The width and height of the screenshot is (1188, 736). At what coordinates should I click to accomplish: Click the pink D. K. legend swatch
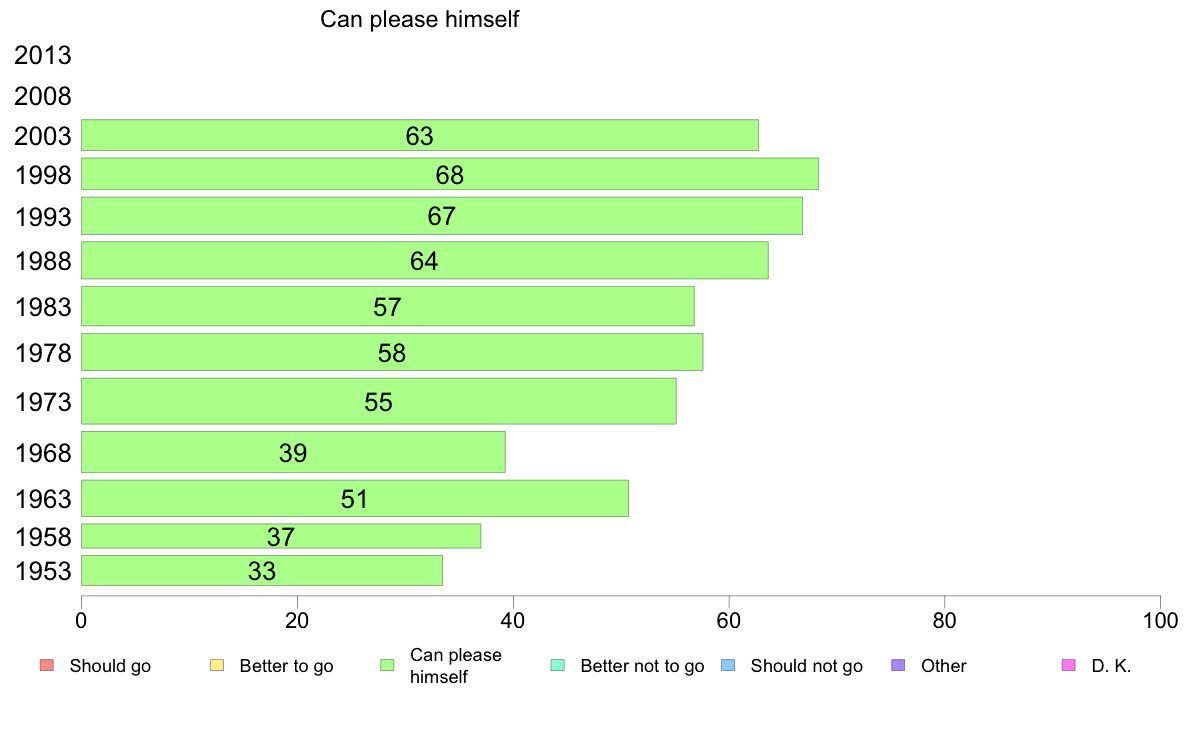(x=1068, y=666)
